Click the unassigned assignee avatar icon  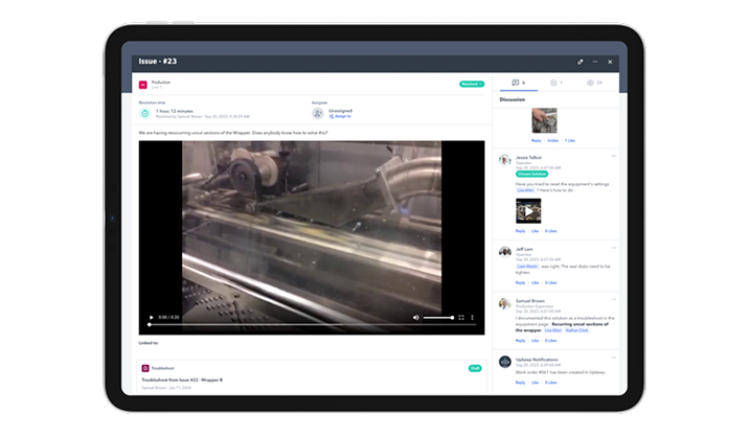tap(318, 113)
